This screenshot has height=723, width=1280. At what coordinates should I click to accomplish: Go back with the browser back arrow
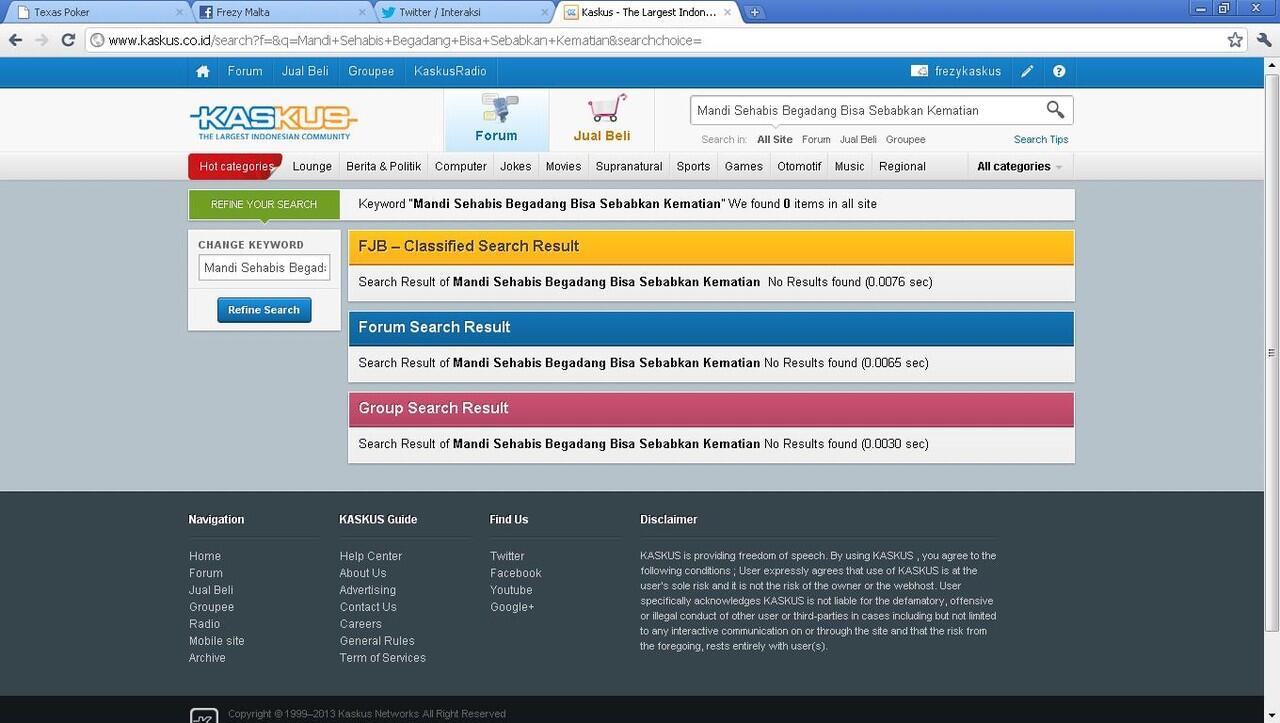(x=15, y=40)
